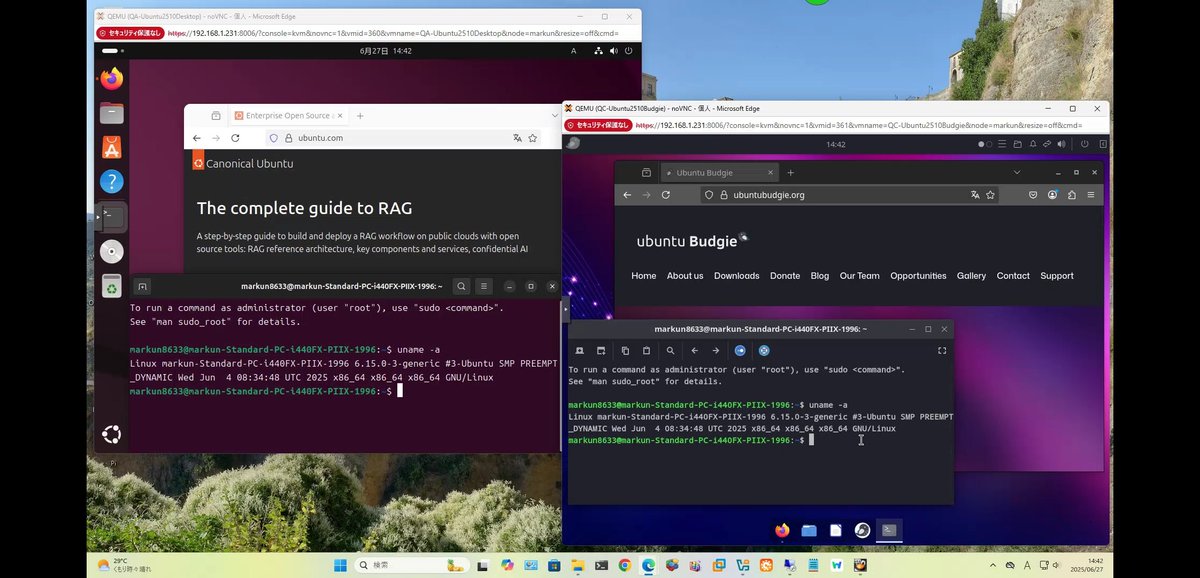The height and width of the screenshot is (578, 1200).
Task: Click Budgie panel clock showing 14:42
Action: pos(836,144)
